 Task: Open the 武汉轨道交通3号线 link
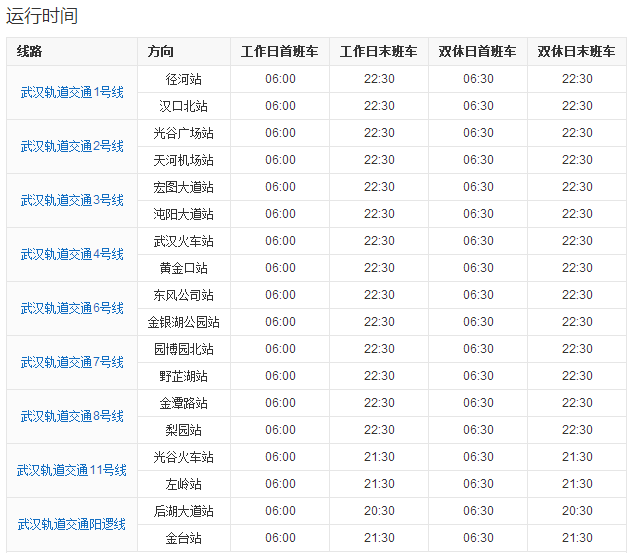coord(72,200)
